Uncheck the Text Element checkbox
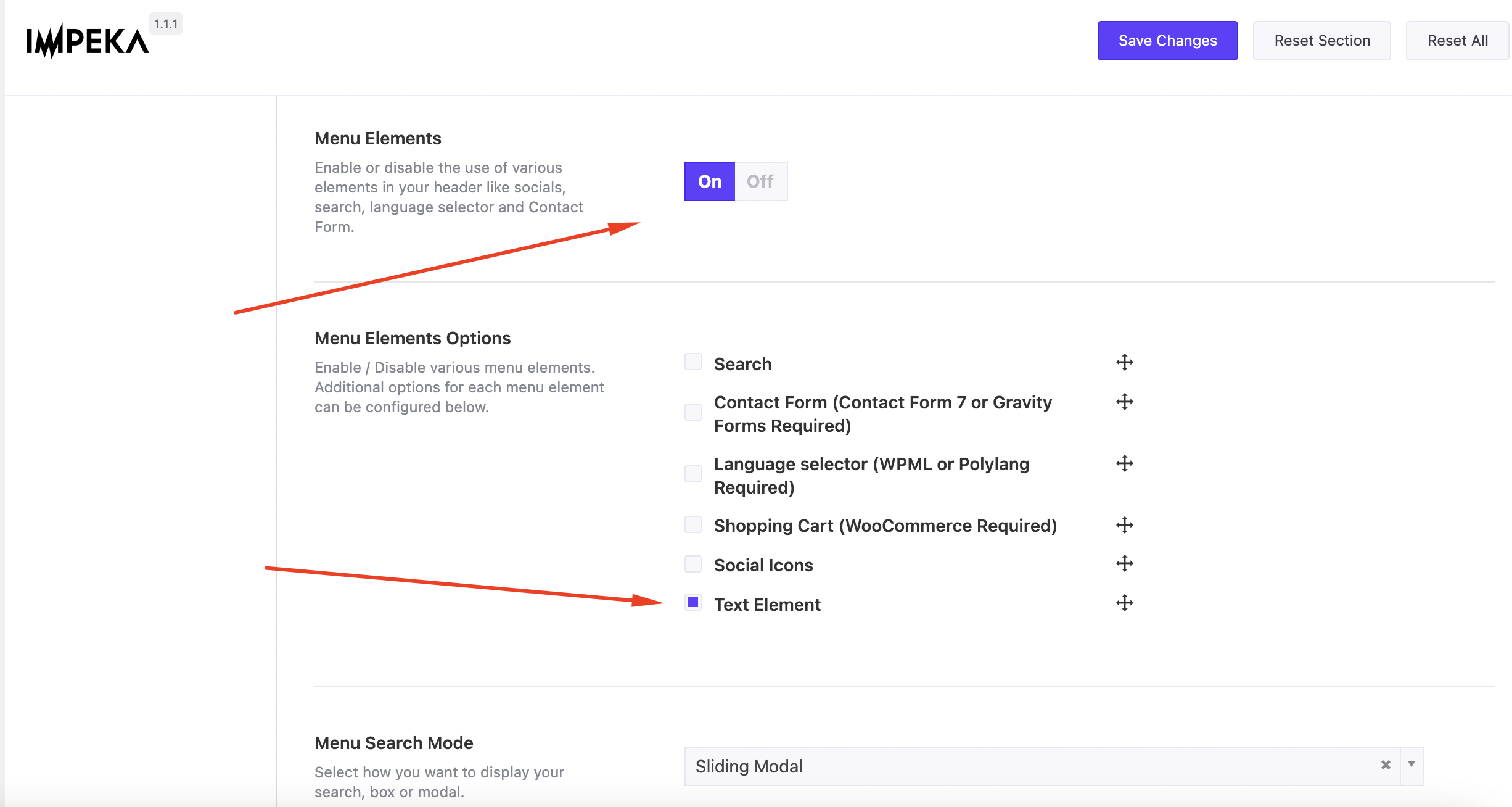This screenshot has width=1512, height=807. coord(693,602)
